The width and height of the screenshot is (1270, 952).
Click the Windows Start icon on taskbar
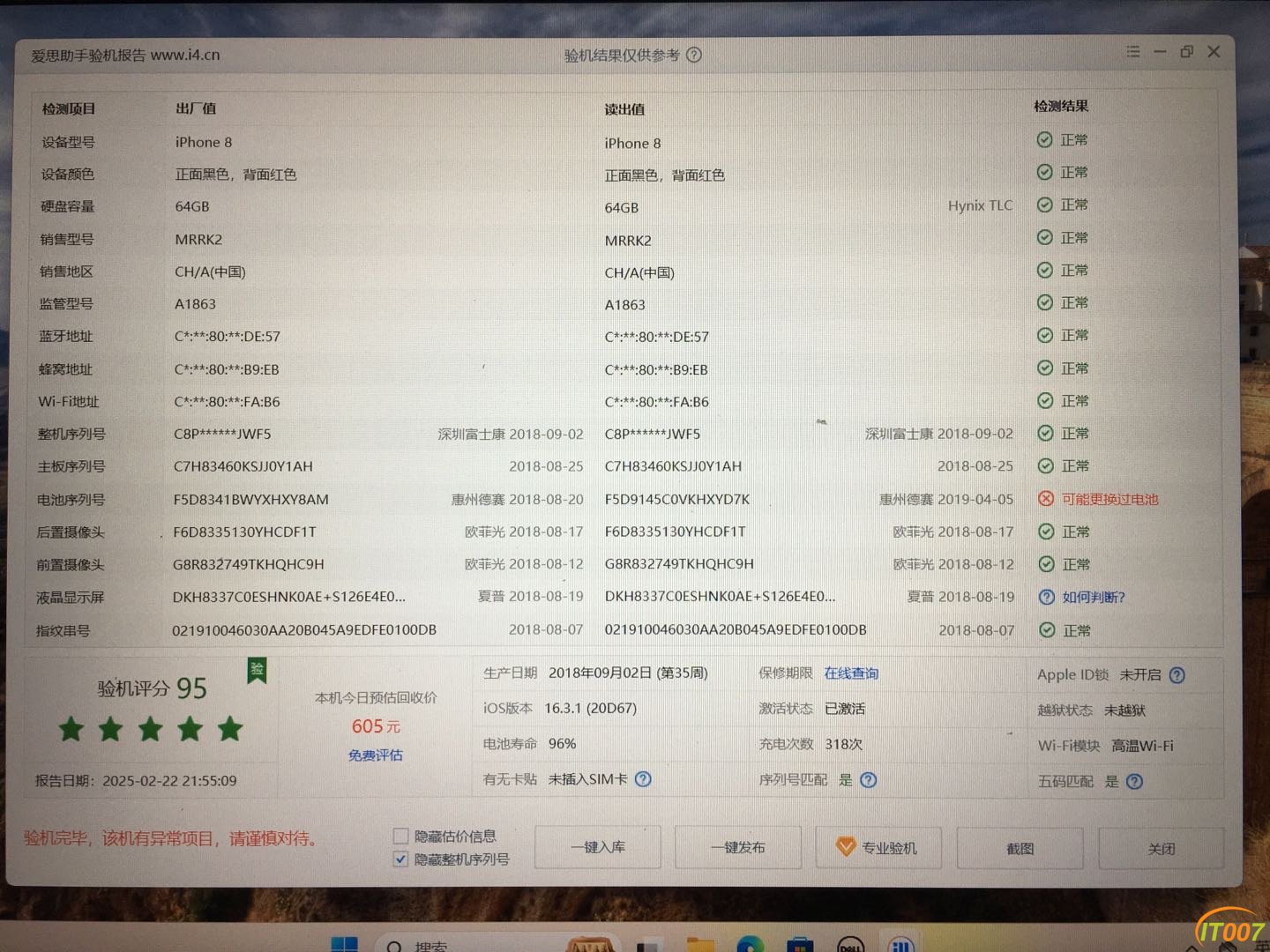(x=344, y=944)
